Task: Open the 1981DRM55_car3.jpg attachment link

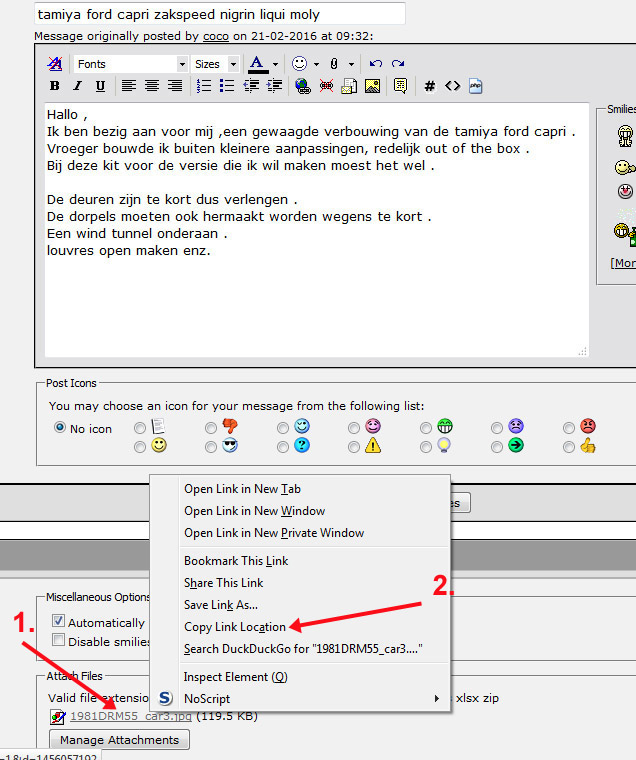Action: point(131,716)
